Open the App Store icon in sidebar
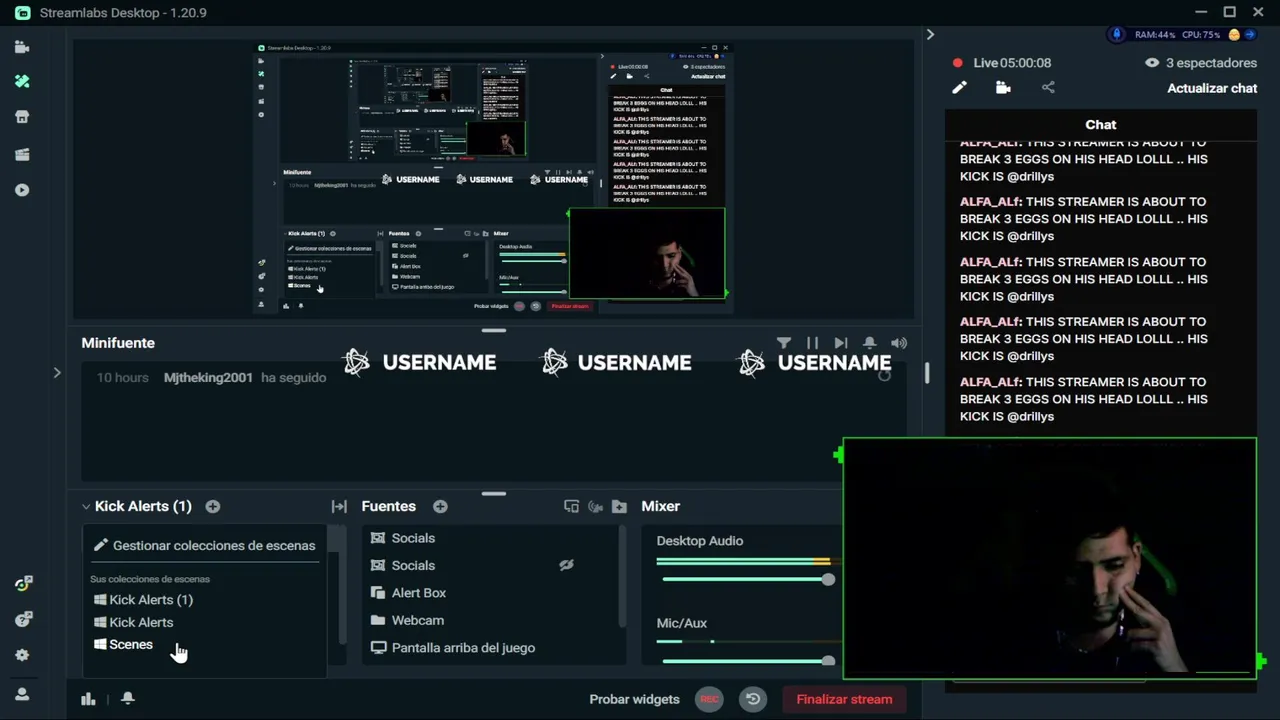Screen dimensions: 1280x720 pos(22,117)
